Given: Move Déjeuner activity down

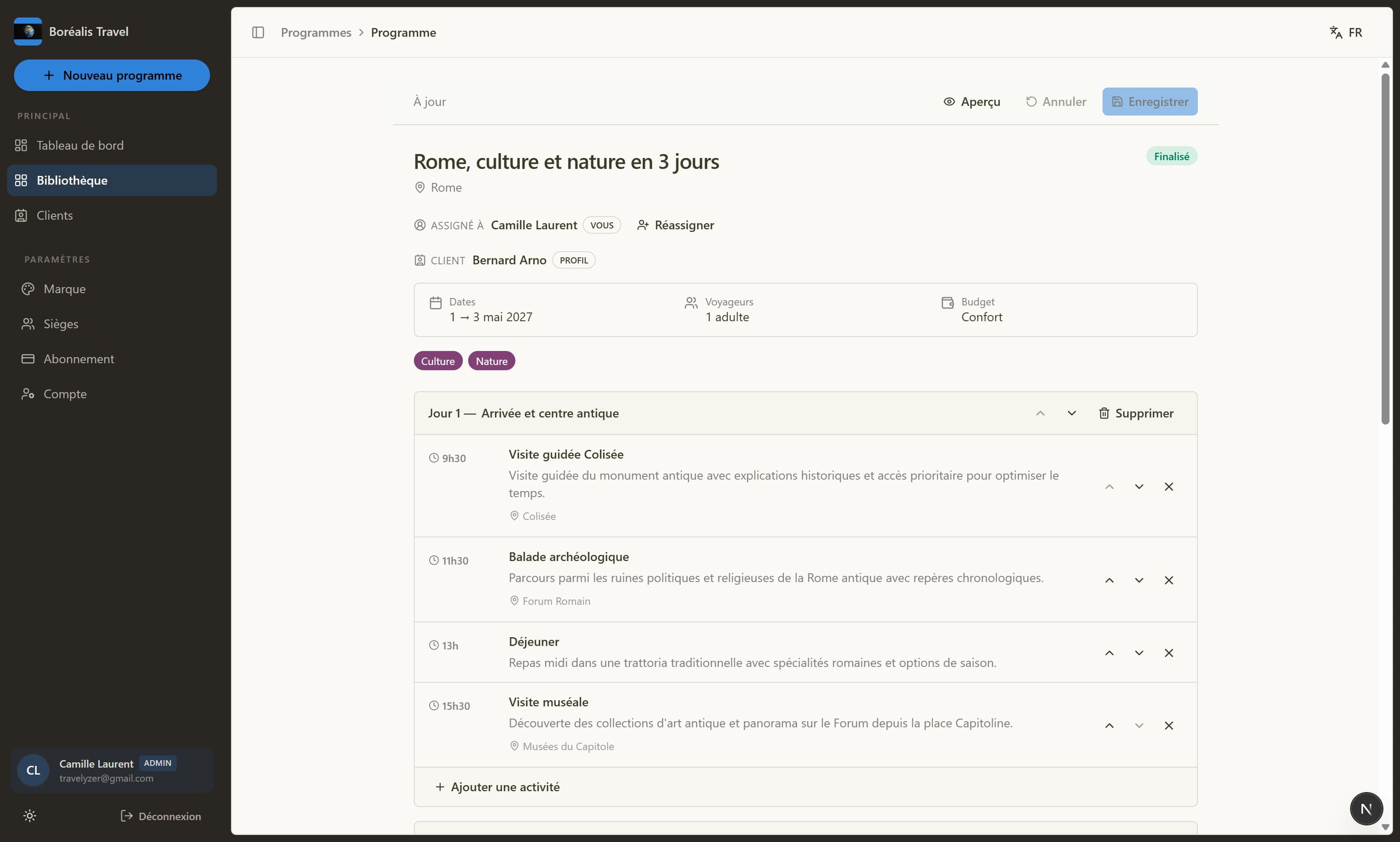Looking at the screenshot, I should [x=1139, y=653].
